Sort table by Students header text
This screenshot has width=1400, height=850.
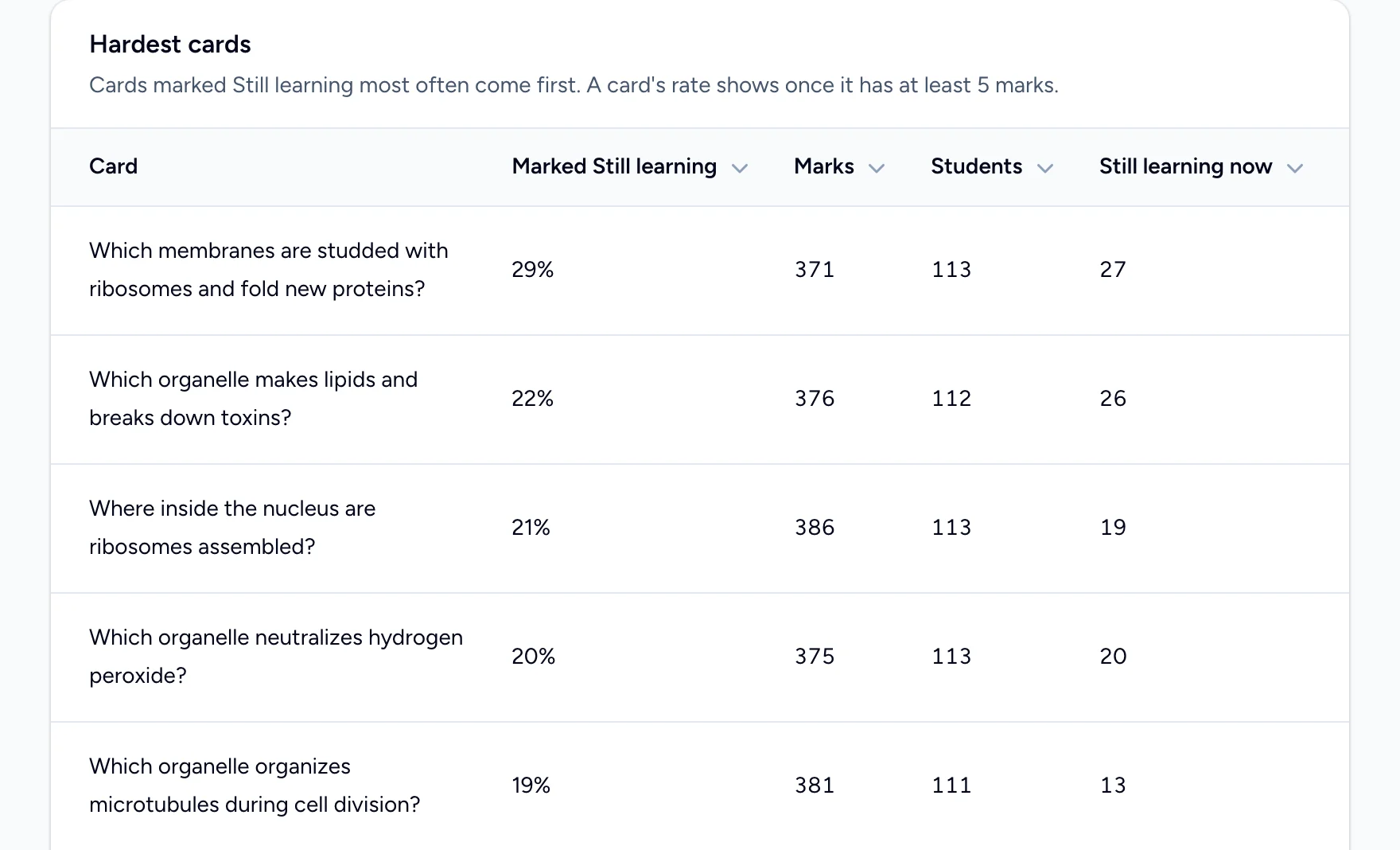tap(977, 166)
